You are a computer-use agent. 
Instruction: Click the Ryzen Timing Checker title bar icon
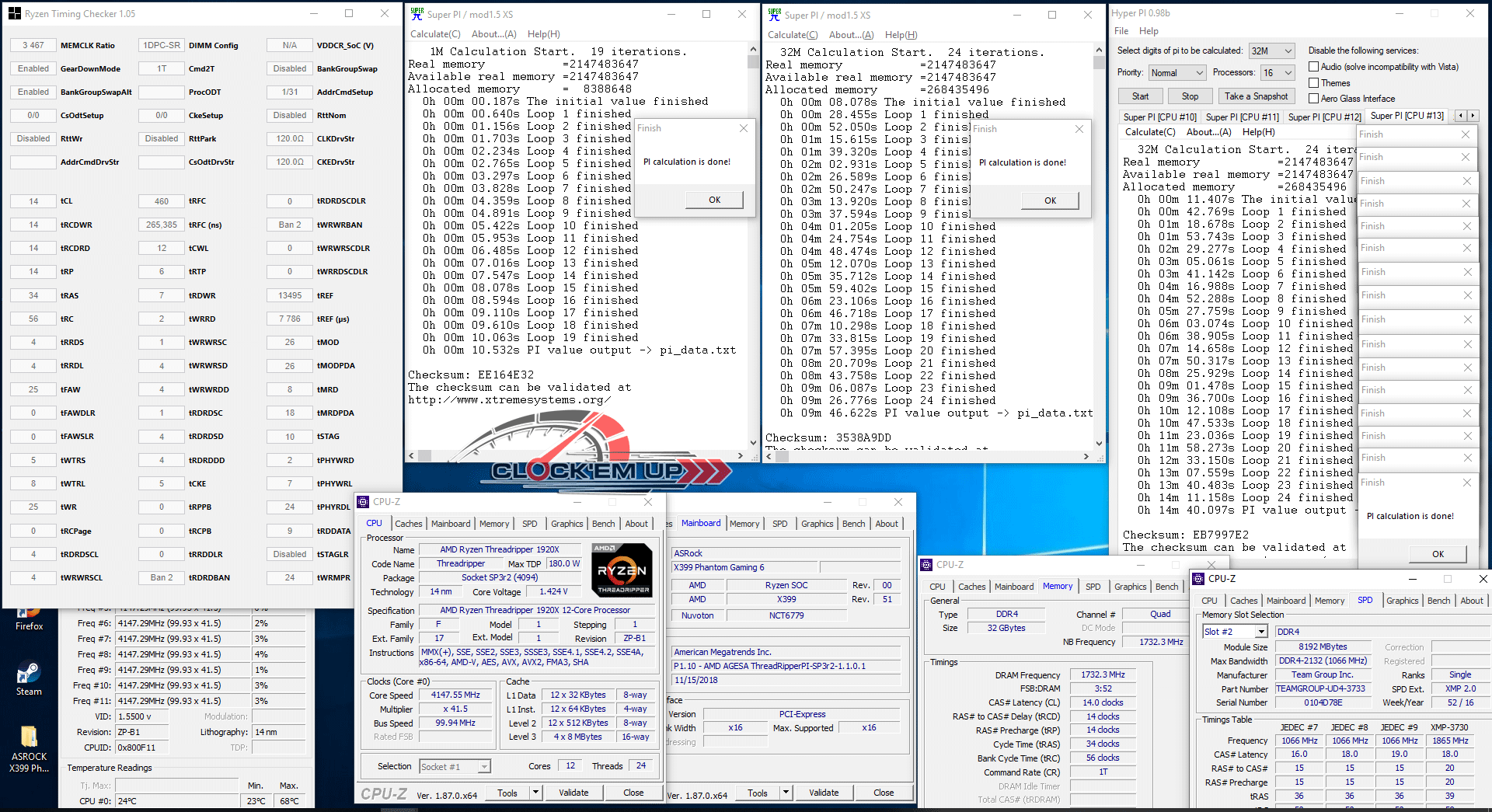pyautogui.click(x=15, y=14)
